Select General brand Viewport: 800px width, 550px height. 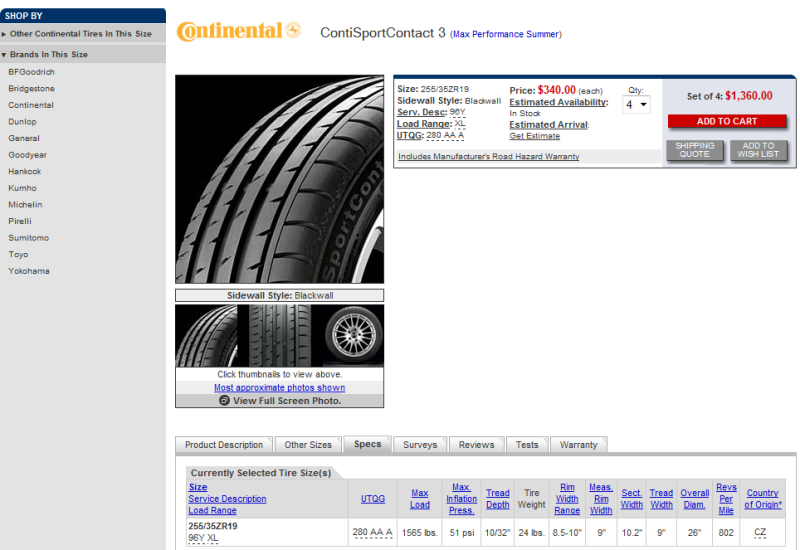click(x=23, y=138)
